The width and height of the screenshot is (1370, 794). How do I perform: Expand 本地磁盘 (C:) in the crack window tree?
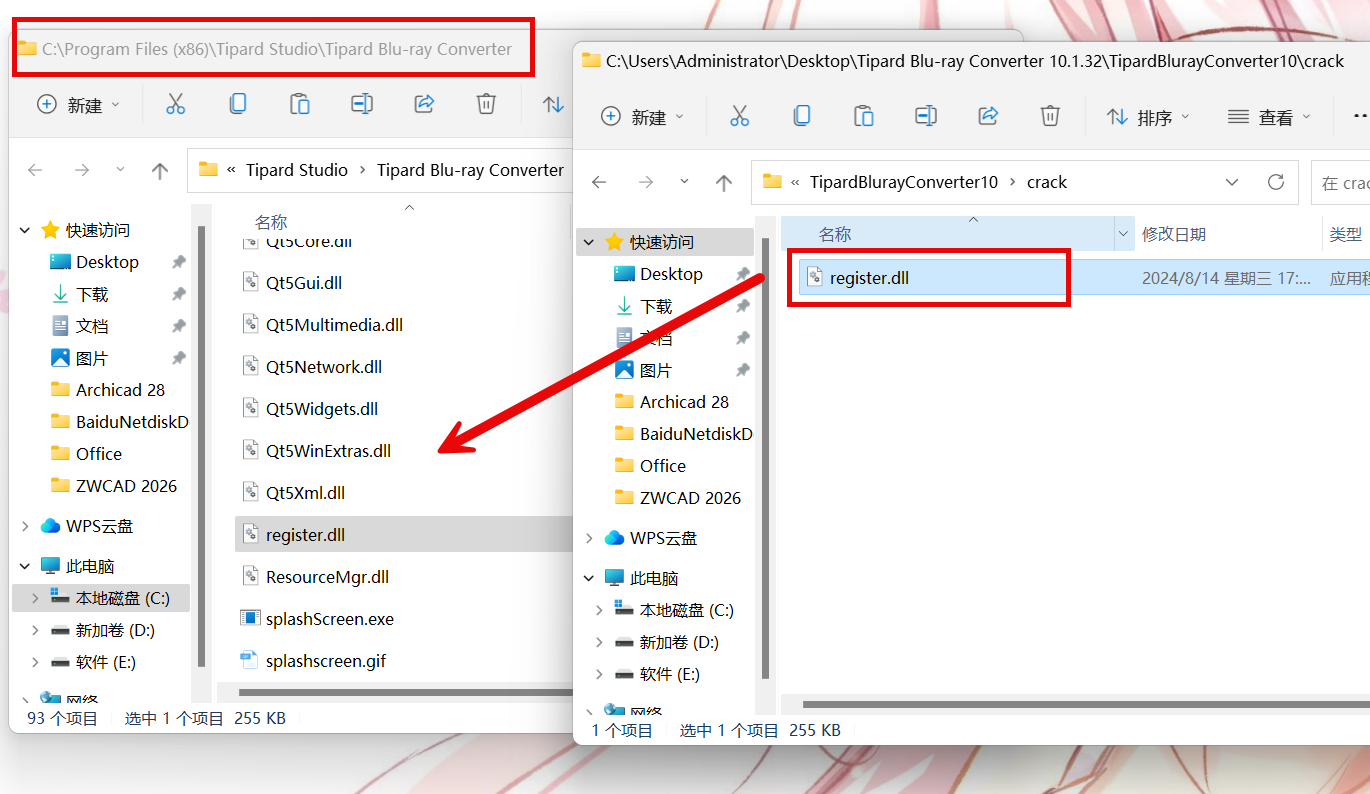(x=599, y=610)
